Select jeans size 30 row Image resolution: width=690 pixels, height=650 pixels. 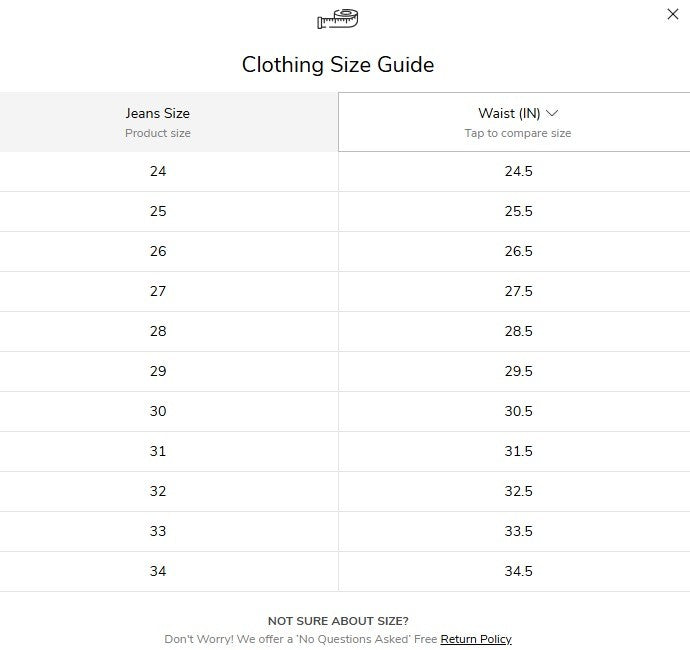click(x=158, y=411)
